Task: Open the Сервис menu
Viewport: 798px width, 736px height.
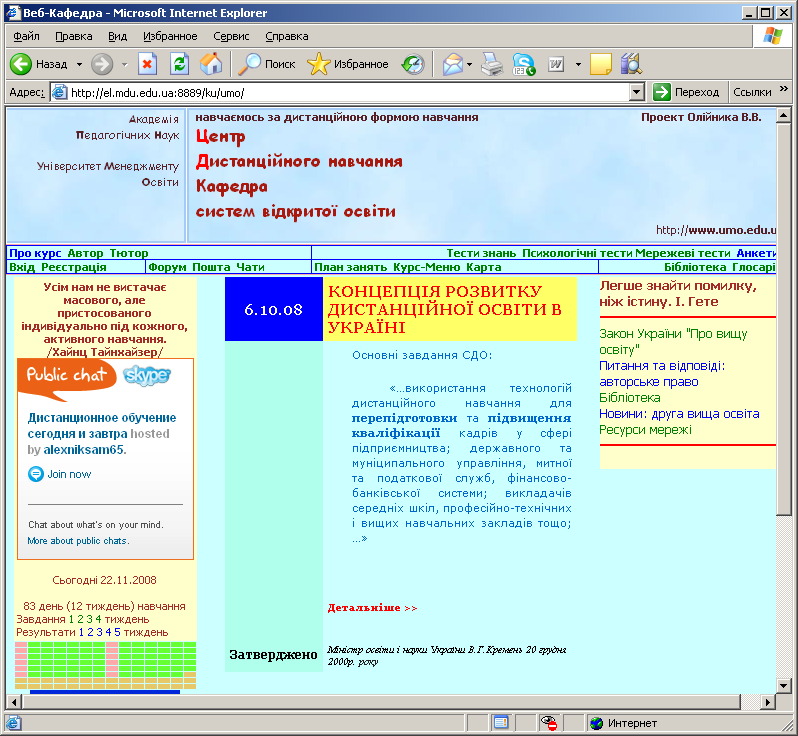Action: [x=231, y=36]
